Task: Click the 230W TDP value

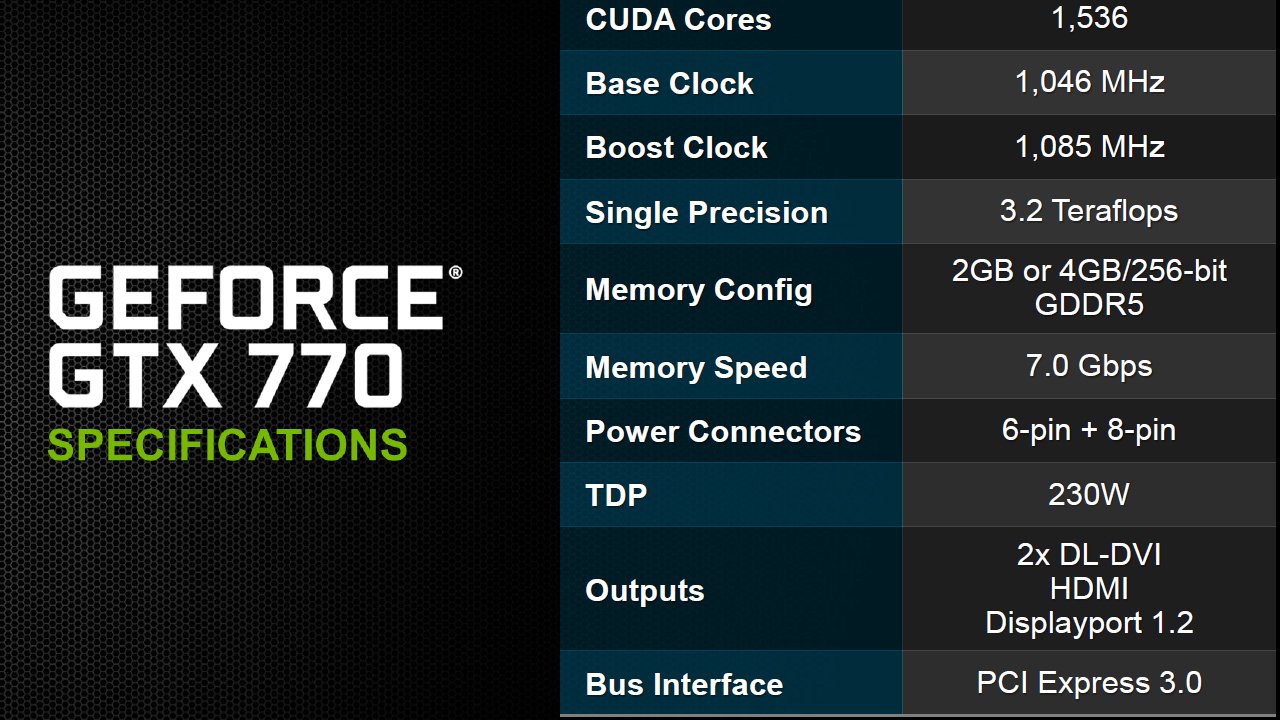Action: click(1089, 494)
